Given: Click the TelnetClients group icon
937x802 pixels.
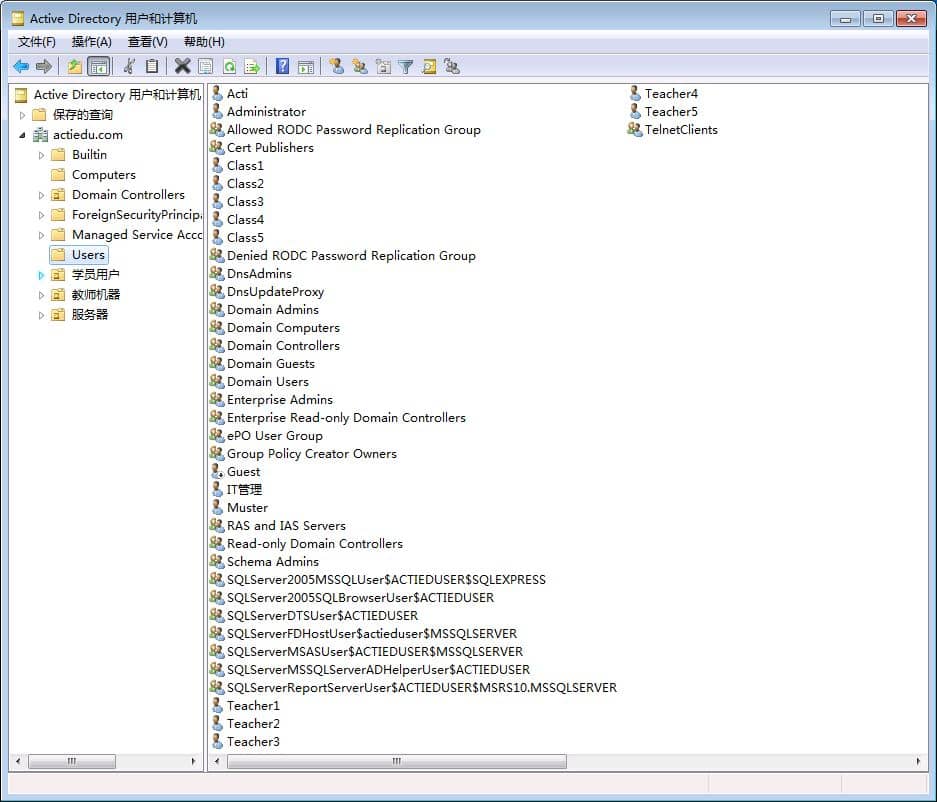Looking at the screenshot, I should click(x=635, y=129).
